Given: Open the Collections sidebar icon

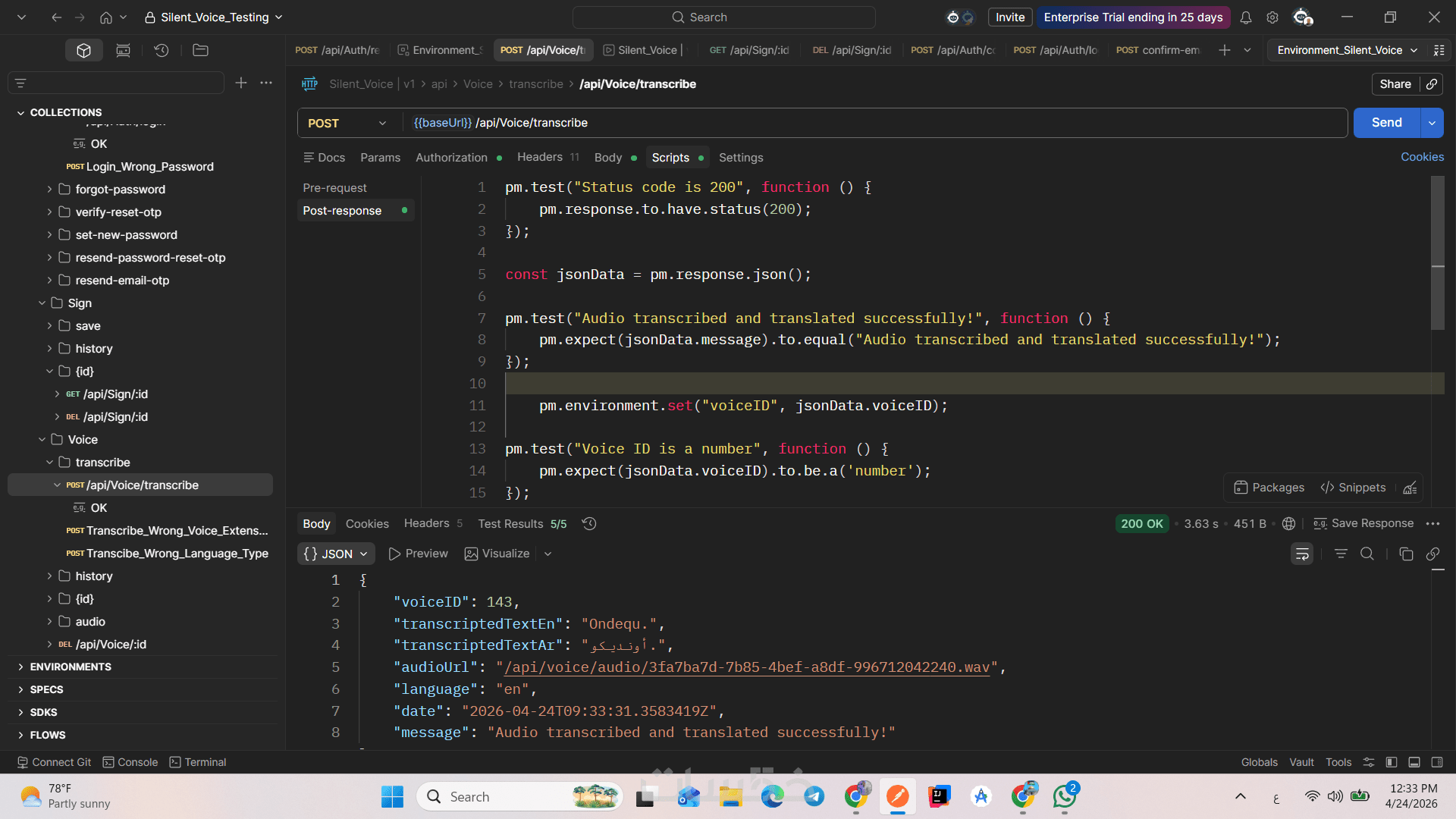Looking at the screenshot, I should pos(83,51).
